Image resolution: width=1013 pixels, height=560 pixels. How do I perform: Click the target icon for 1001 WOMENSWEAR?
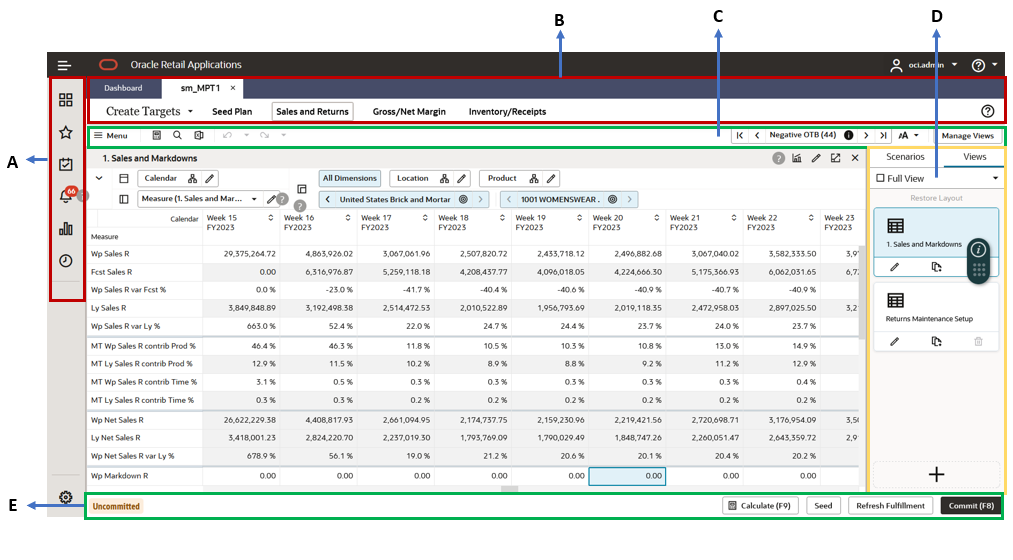tap(612, 200)
